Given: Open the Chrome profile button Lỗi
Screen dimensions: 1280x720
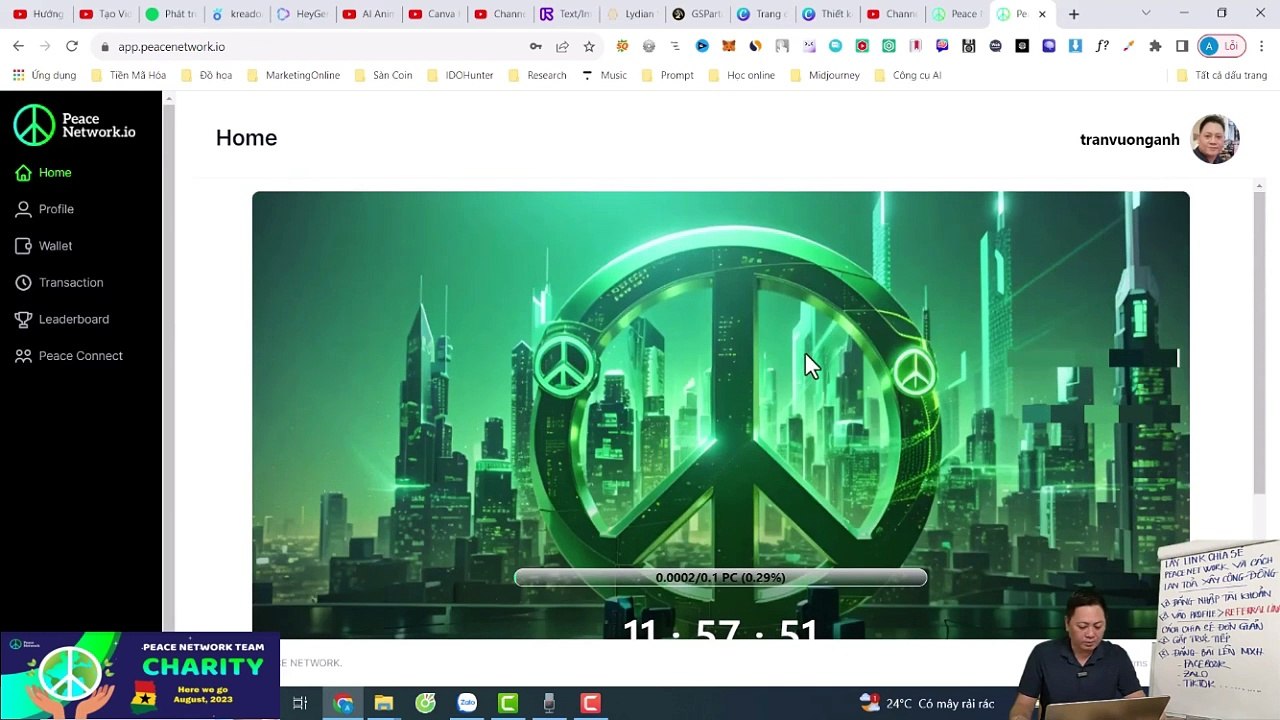Looking at the screenshot, I should point(1221,46).
